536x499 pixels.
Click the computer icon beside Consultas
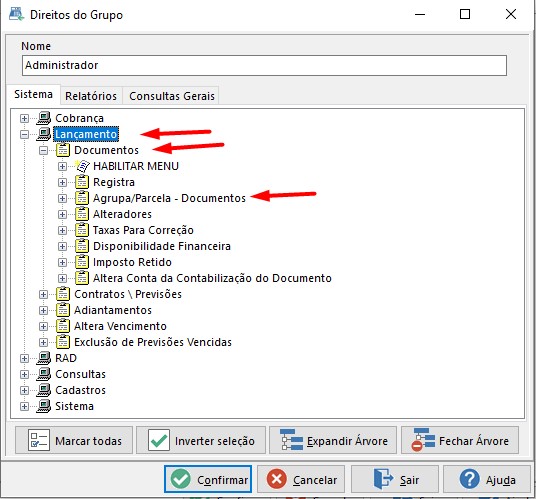43,374
